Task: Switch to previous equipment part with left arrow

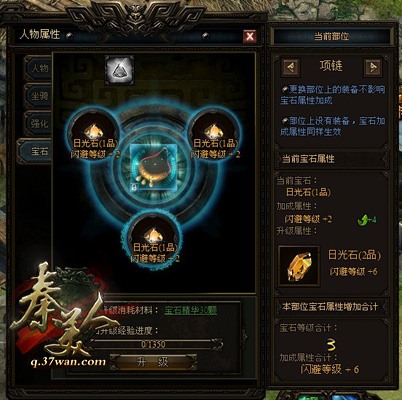Action: tap(291, 67)
